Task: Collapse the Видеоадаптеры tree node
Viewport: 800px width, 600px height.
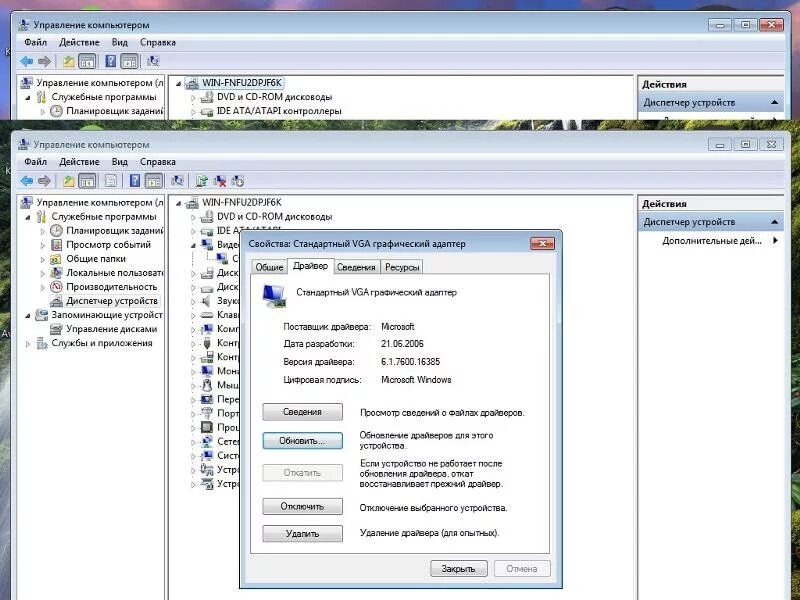Action: (x=193, y=244)
